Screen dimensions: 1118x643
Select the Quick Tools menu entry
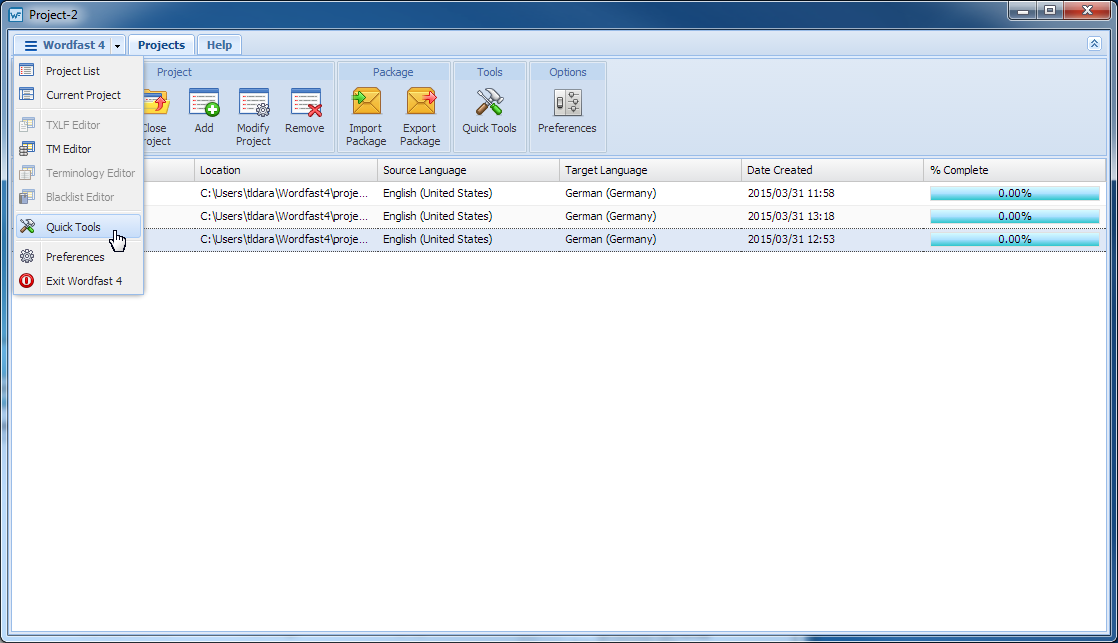(x=78, y=227)
